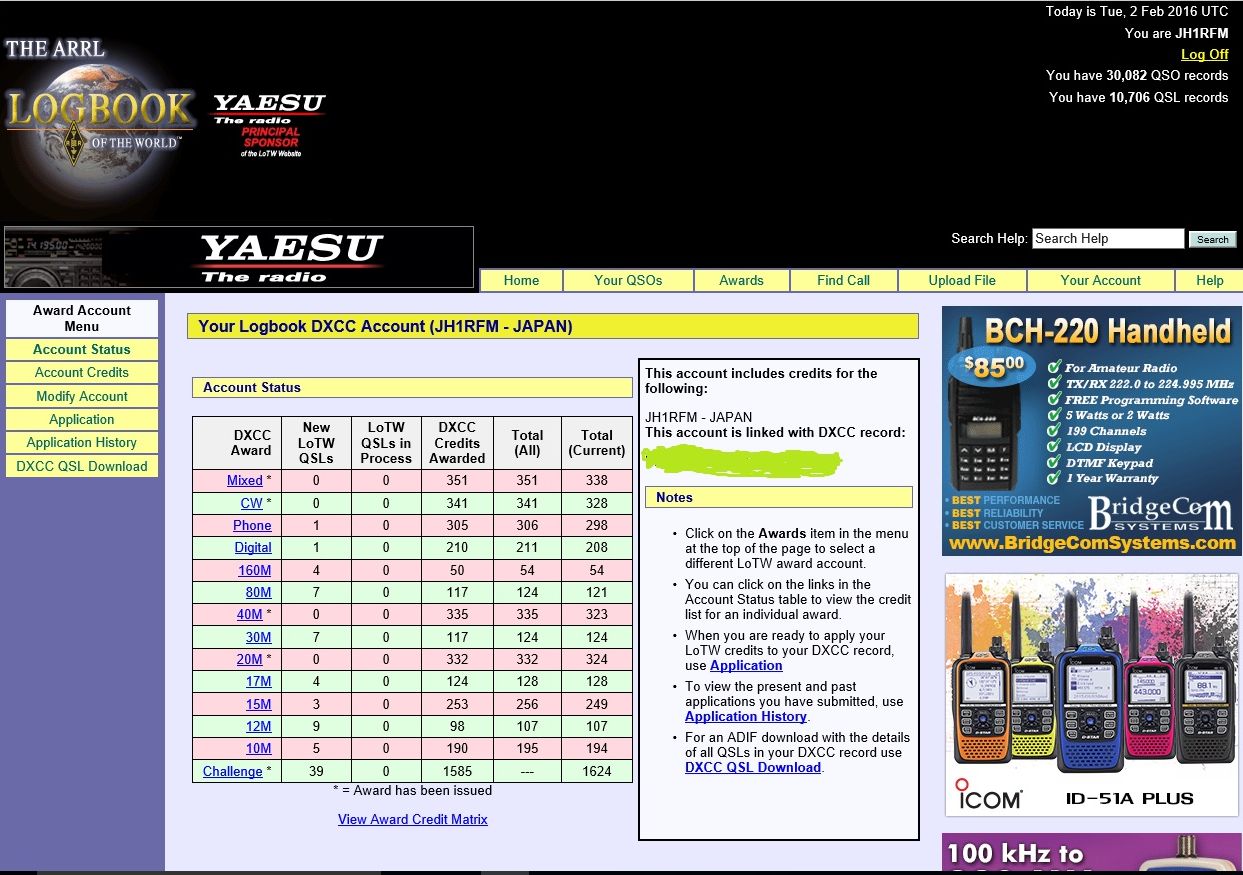
Task: Open the 160M award credit list
Action: click(254, 570)
